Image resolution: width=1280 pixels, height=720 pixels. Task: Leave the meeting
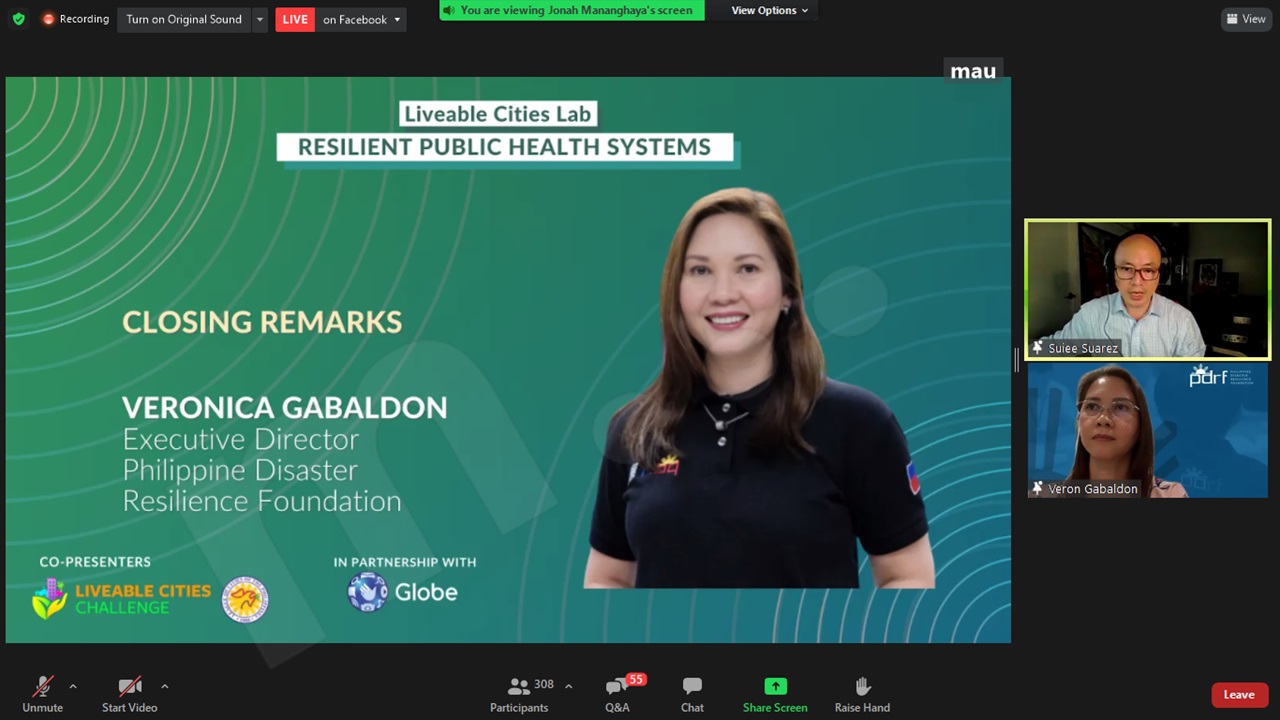(1239, 695)
